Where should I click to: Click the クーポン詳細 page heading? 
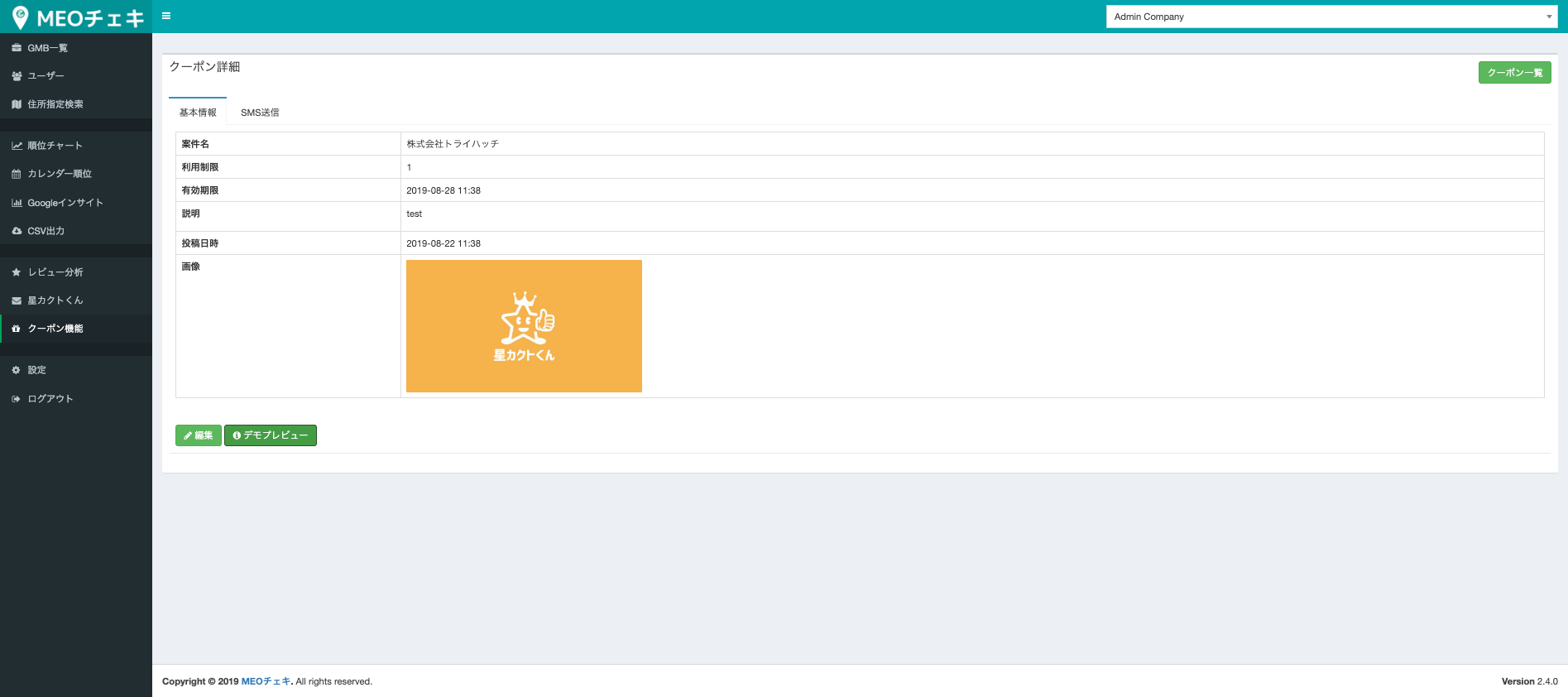click(x=204, y=67)
